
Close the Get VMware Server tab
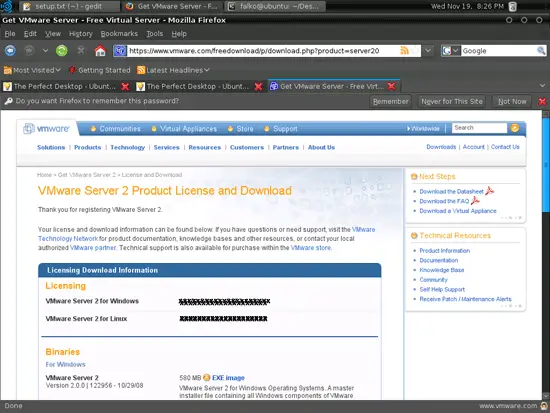tap(391, 86)
